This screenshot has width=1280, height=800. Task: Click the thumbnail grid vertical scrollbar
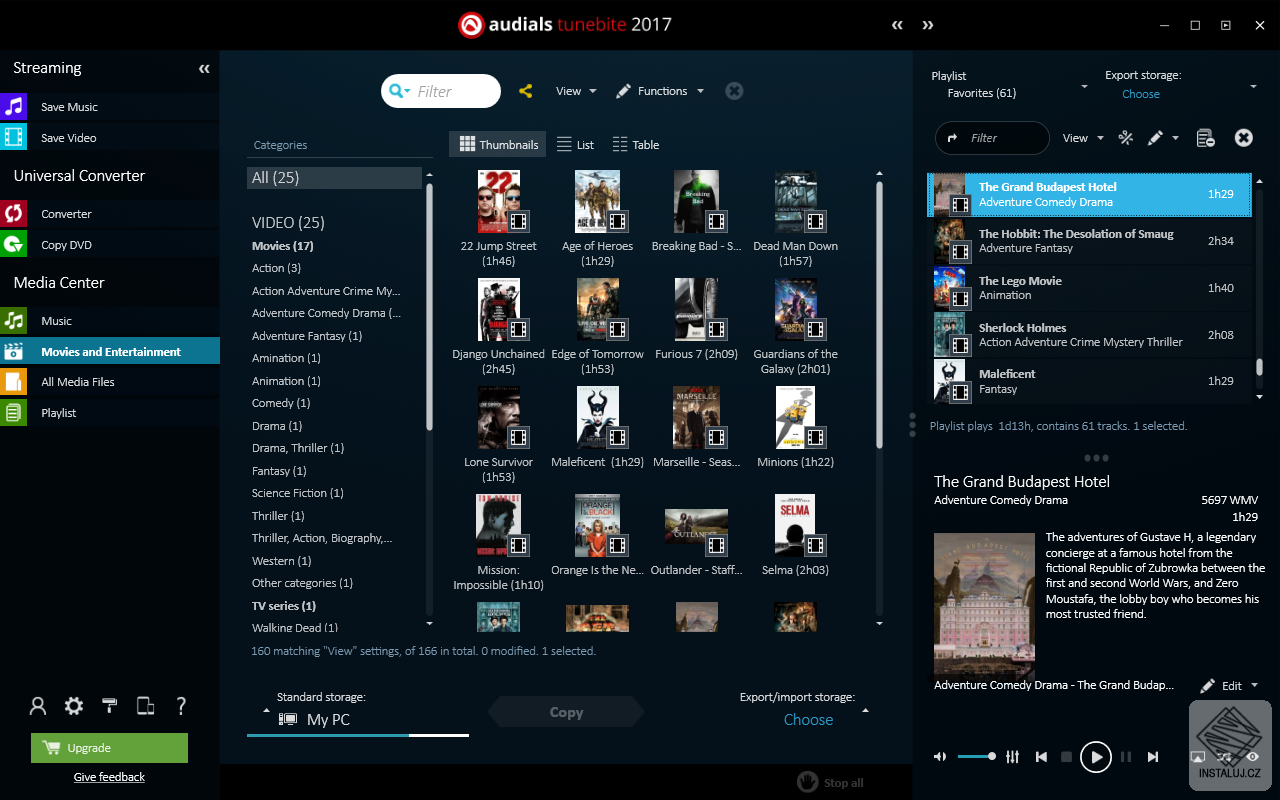point(879,315)
